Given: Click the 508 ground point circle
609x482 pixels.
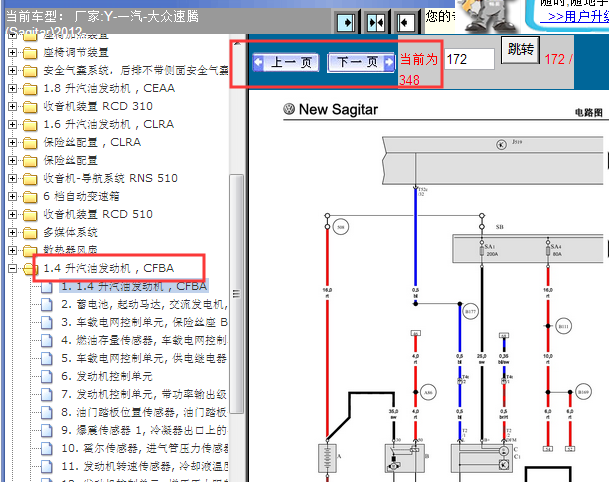Looking at the screenshot, I should point(341,227).
